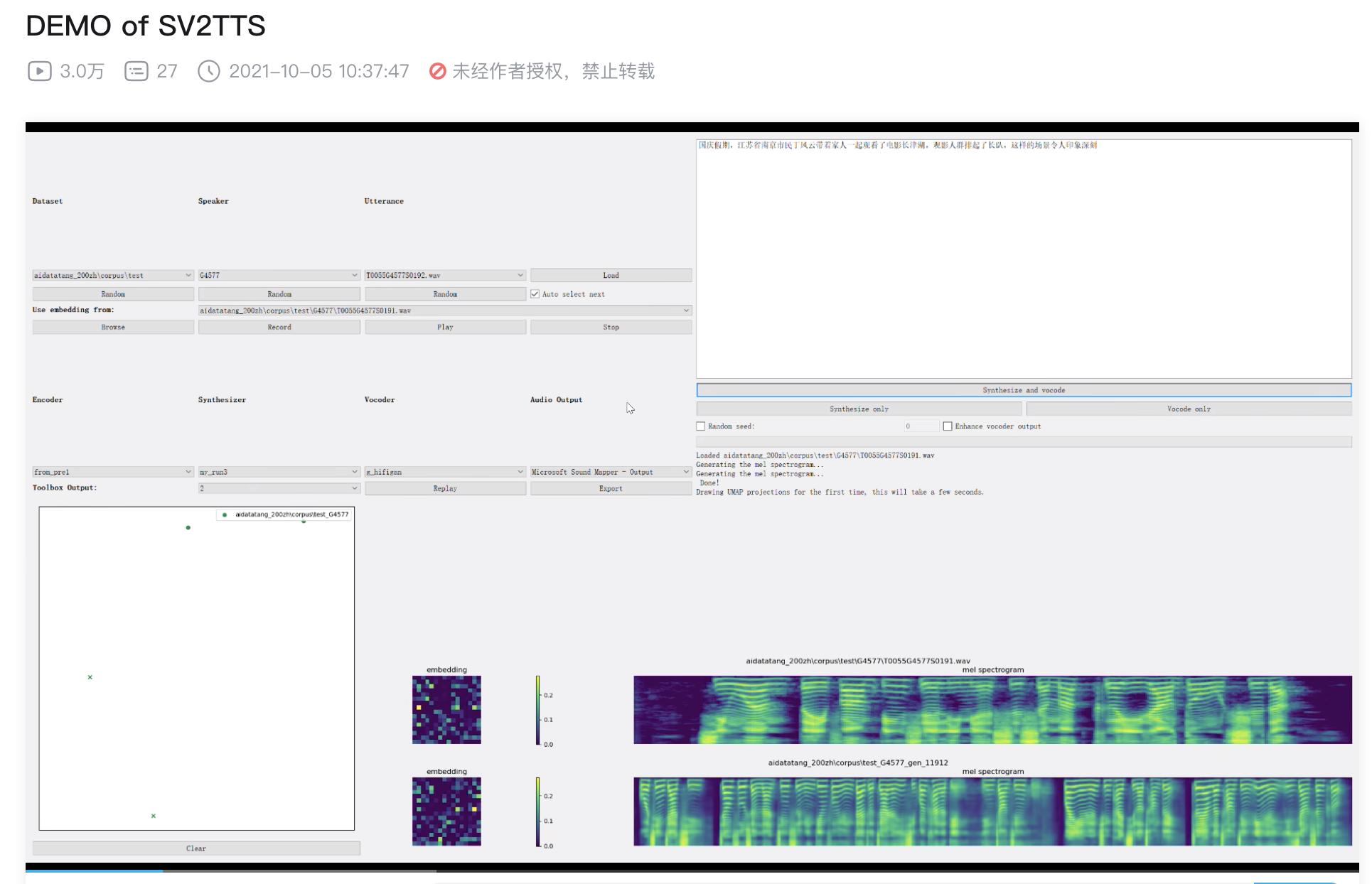Click the Export button
1372x884 pixels.
coord(611,489)
